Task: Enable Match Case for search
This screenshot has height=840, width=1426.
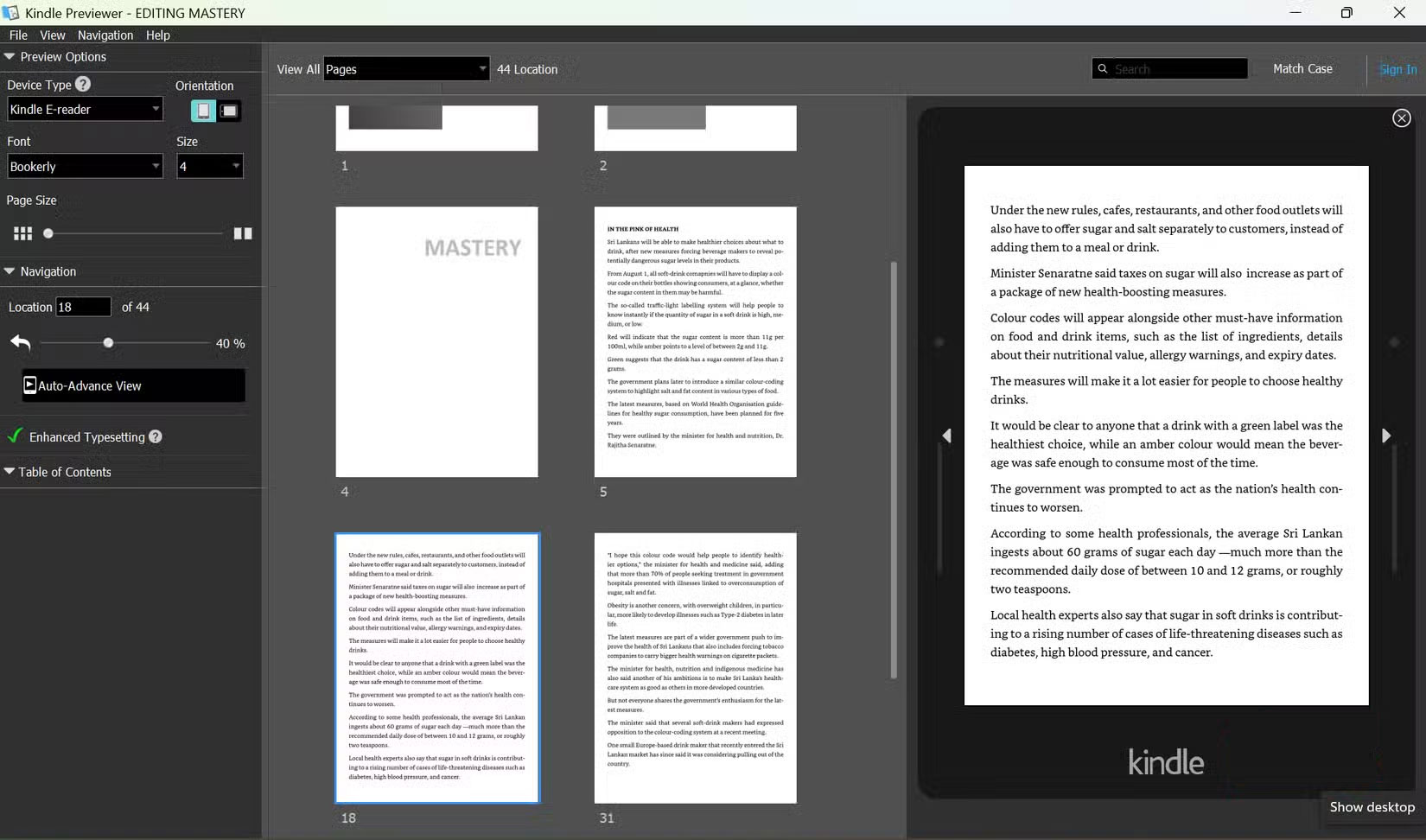Action: click(1303, 68)
